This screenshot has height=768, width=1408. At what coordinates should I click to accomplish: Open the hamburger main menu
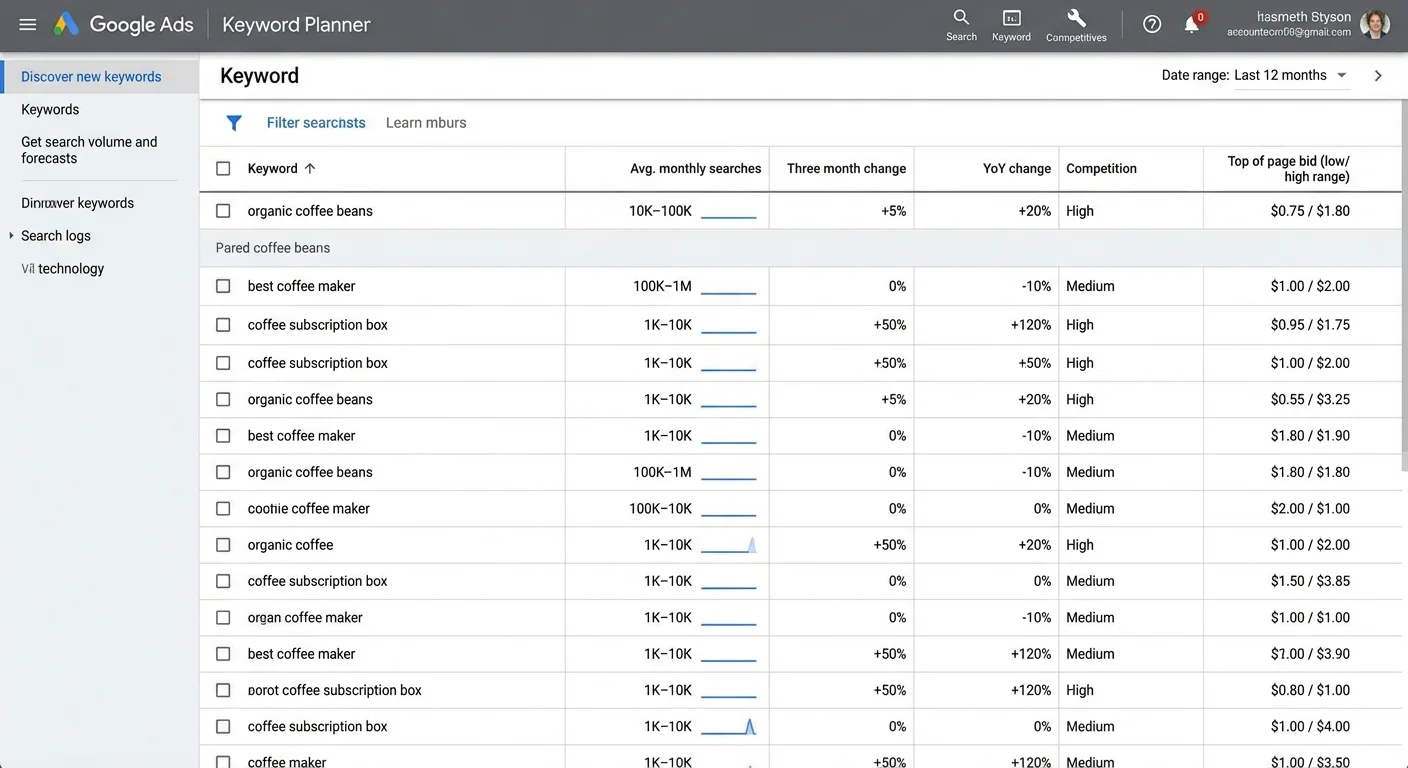[27, 25]
